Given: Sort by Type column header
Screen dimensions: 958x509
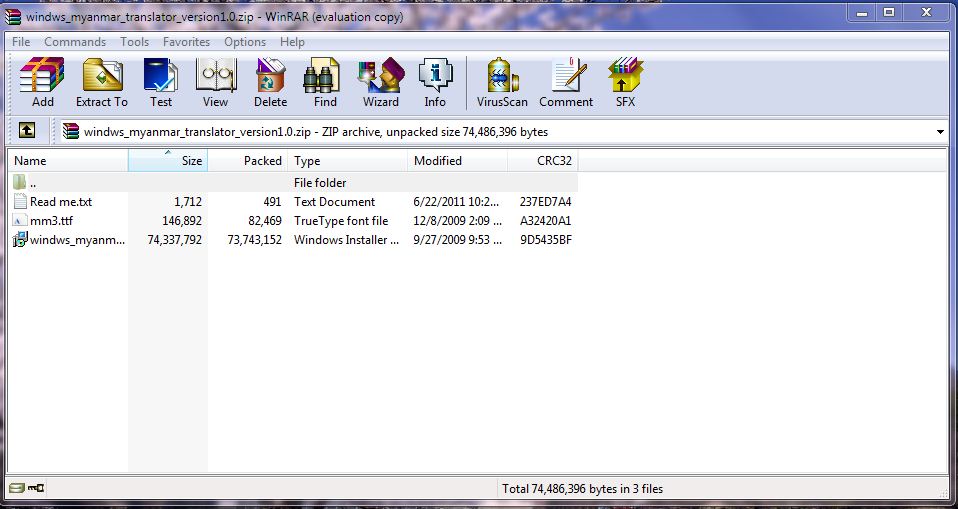Looking at the screenshot, I should coord(348,161).
